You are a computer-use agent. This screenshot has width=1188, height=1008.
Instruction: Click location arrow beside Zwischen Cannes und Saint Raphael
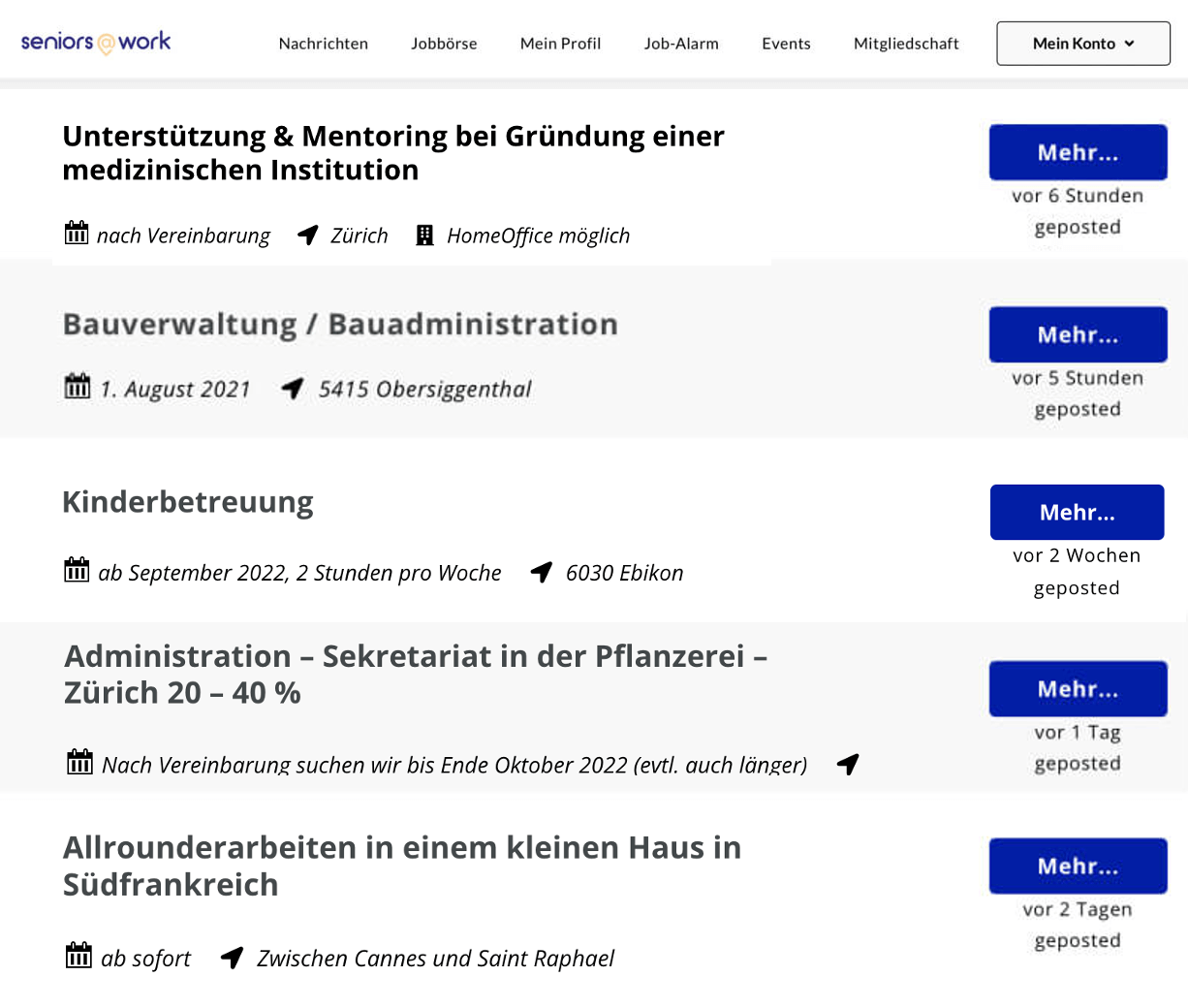tap(233, 958)
